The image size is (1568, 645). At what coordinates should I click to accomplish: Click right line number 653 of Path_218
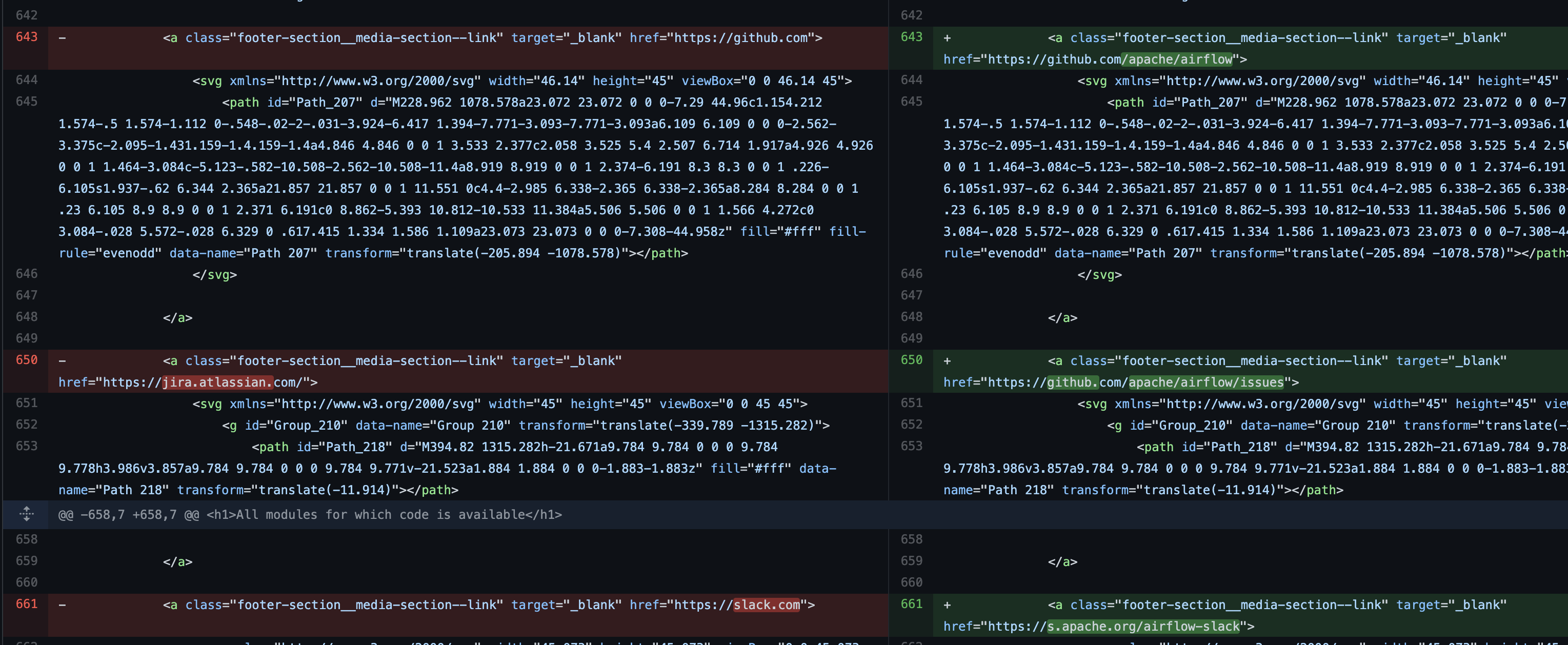click(911, 447)
